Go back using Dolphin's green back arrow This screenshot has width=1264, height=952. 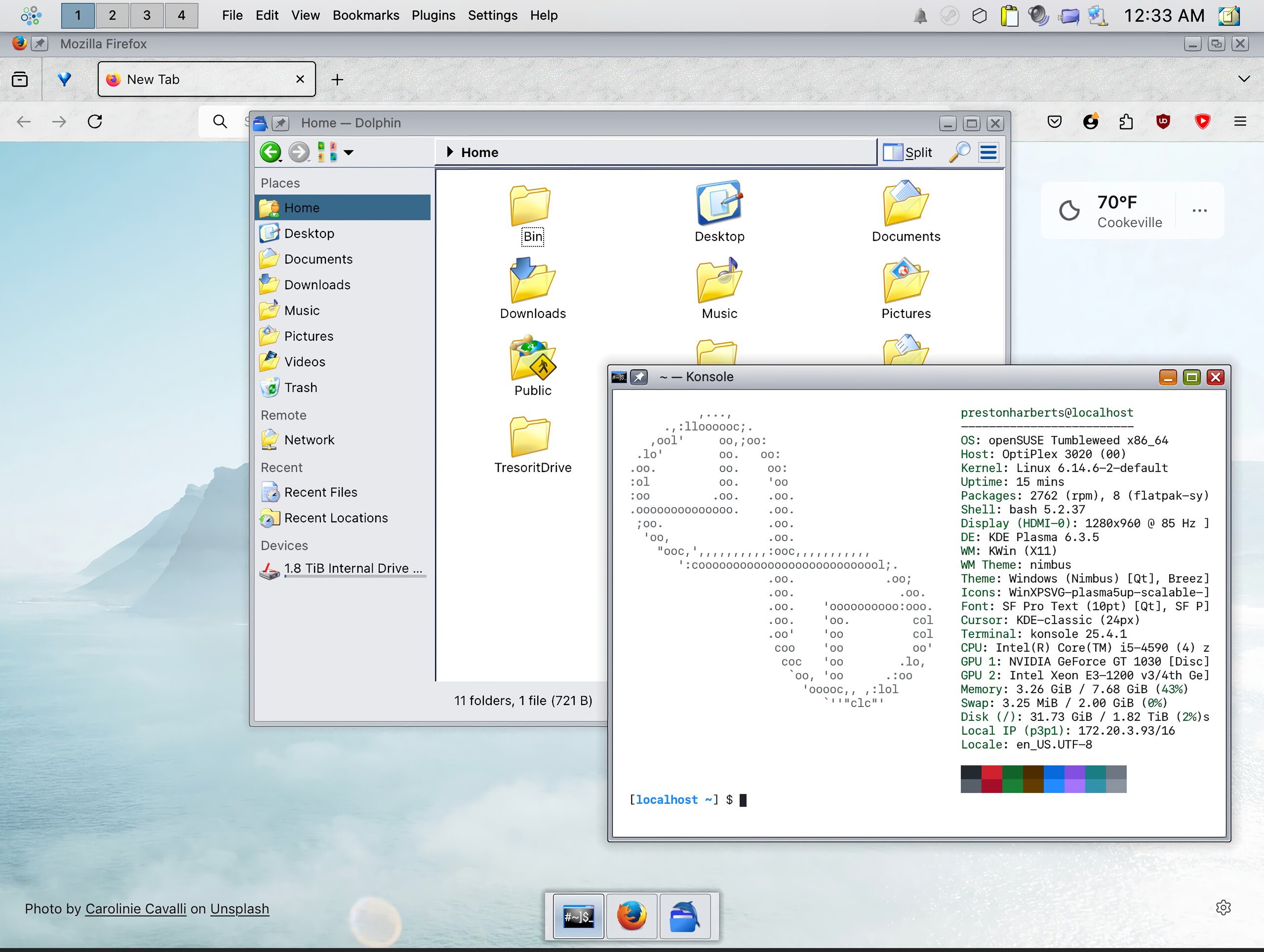click(x=270, y=152)
